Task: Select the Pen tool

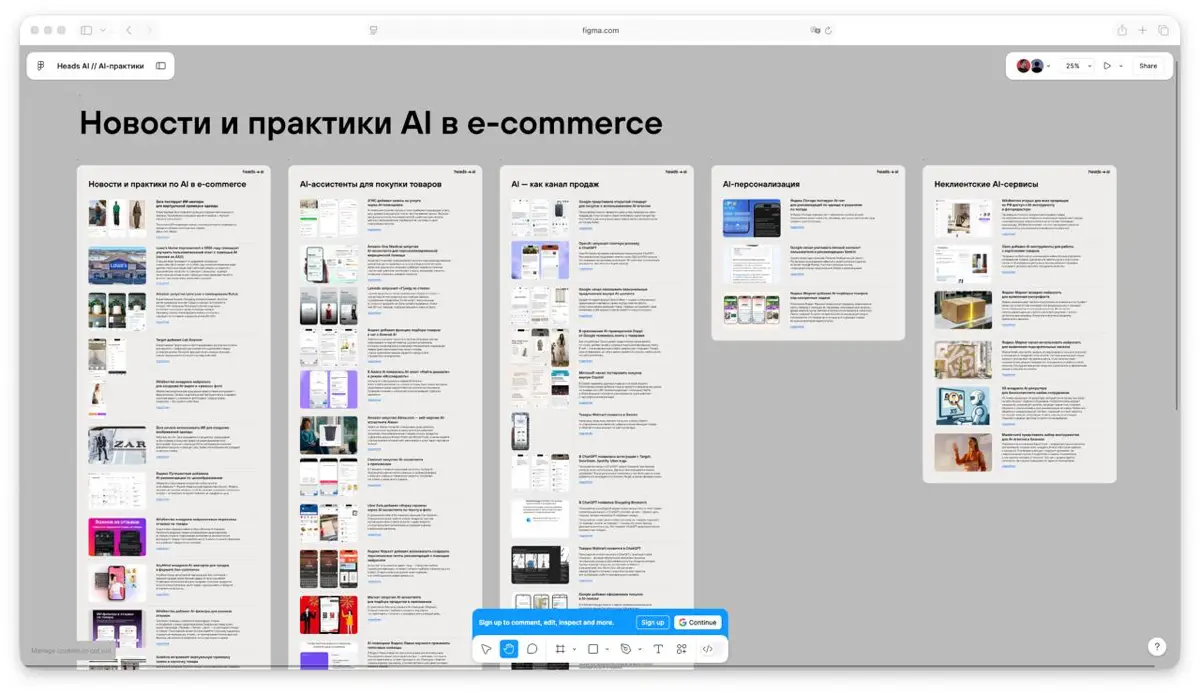Action: 625,648
